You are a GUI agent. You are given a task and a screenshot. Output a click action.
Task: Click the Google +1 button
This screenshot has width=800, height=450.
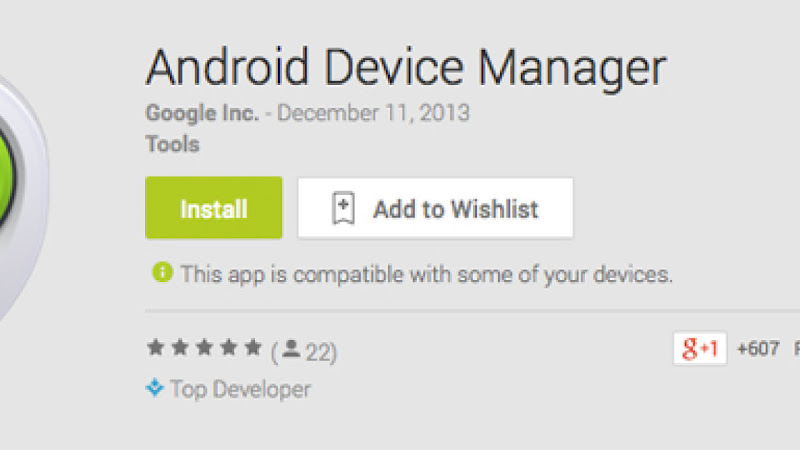[x=700, y=348]
